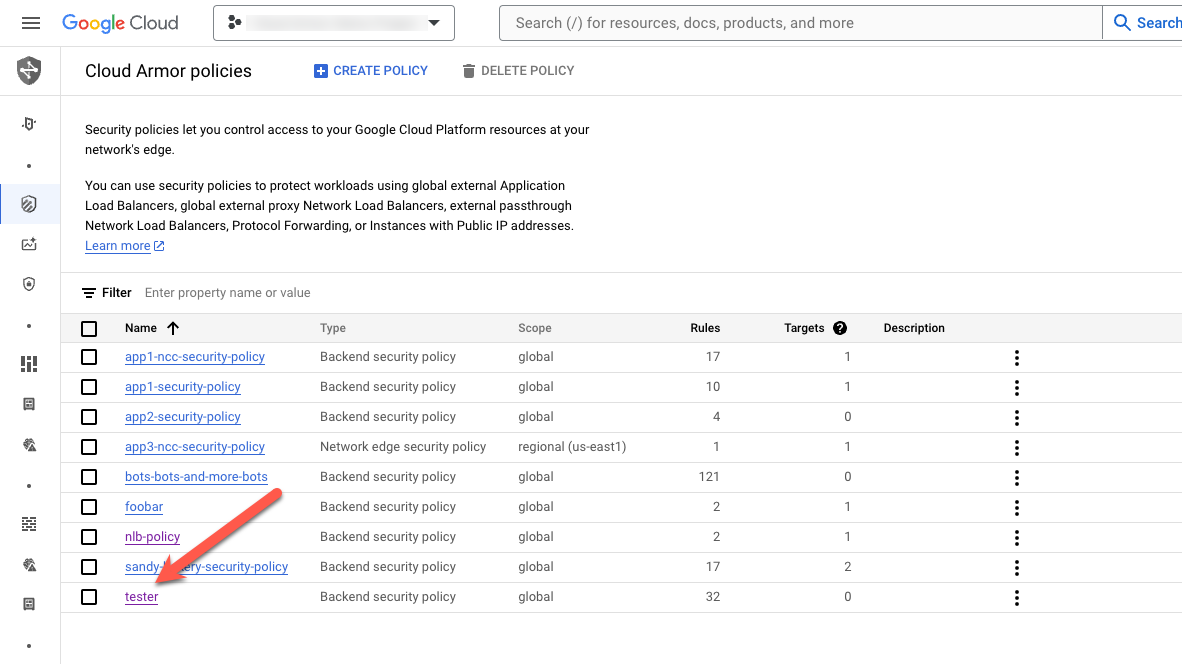Select the tester policy checkbox
Image resolution: width=1182 pixels, height=664 pixels.
pos(89,597)
